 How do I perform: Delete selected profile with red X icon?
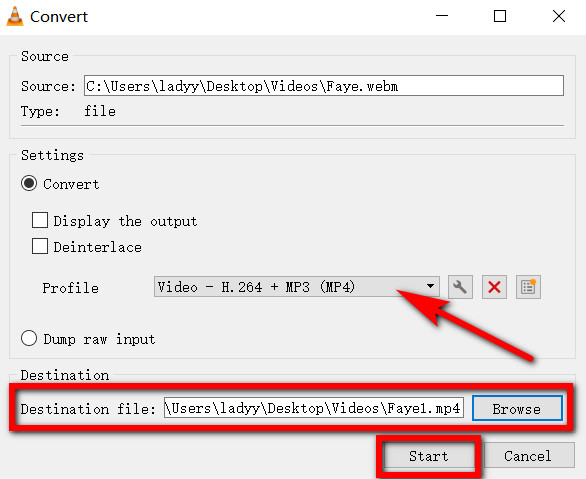[494, 287]
